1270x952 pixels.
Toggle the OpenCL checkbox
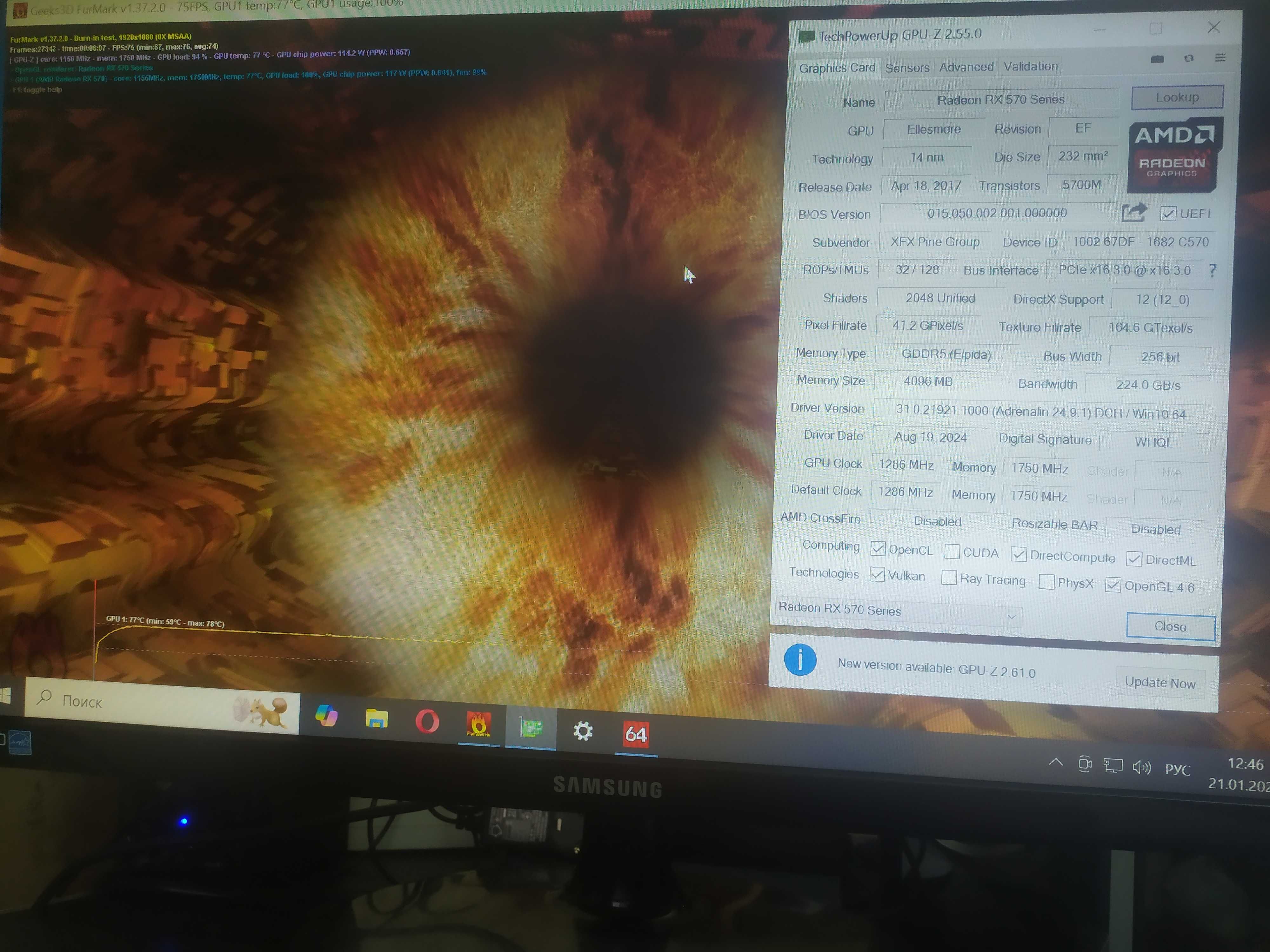pyautogui.click(x=877, y=548)
